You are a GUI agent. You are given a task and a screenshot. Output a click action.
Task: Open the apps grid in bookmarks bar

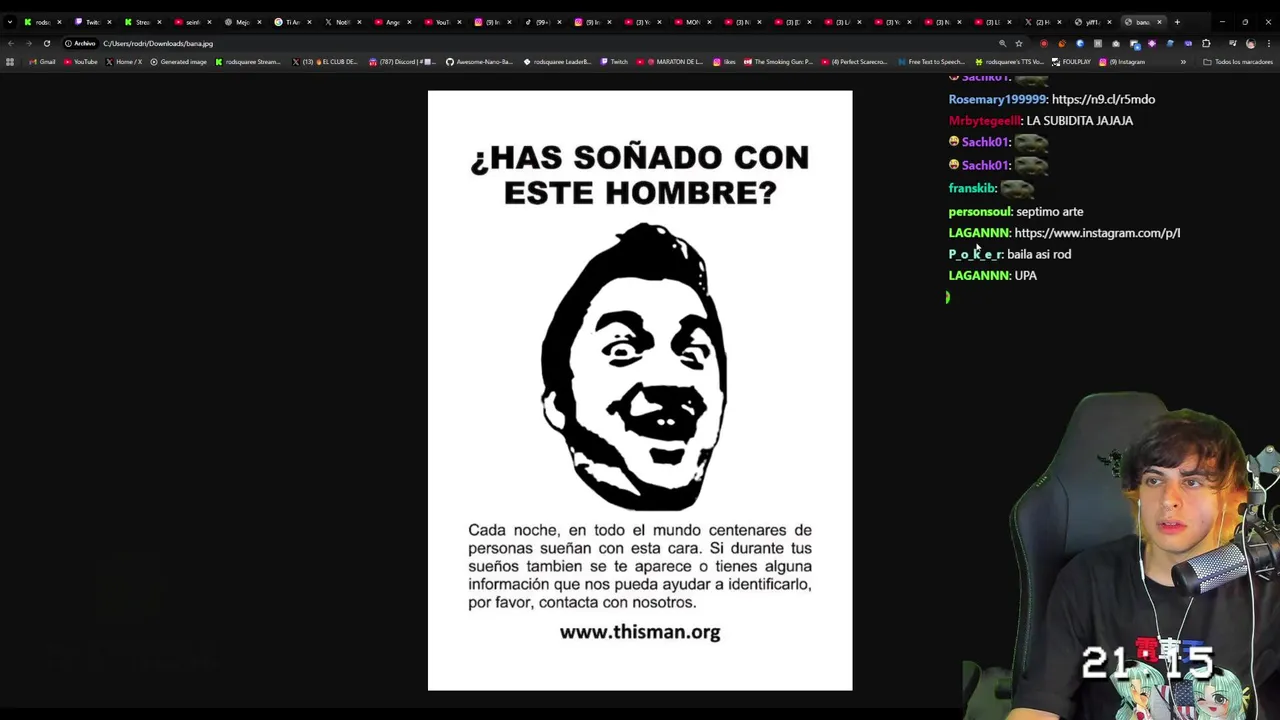(10, 62)
